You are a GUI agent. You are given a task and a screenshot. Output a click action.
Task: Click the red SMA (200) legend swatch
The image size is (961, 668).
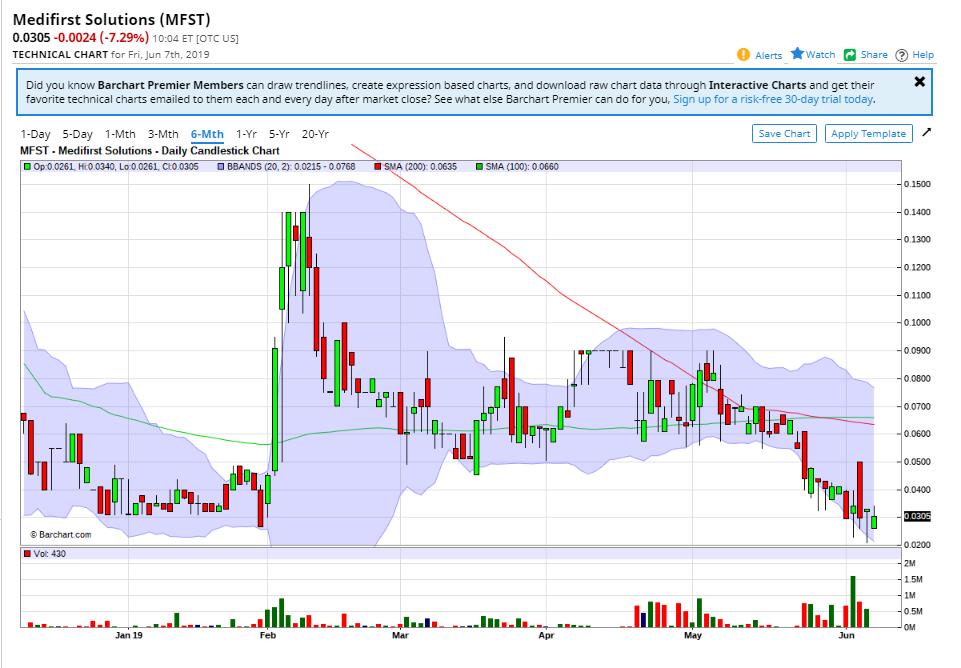[378, 167]
